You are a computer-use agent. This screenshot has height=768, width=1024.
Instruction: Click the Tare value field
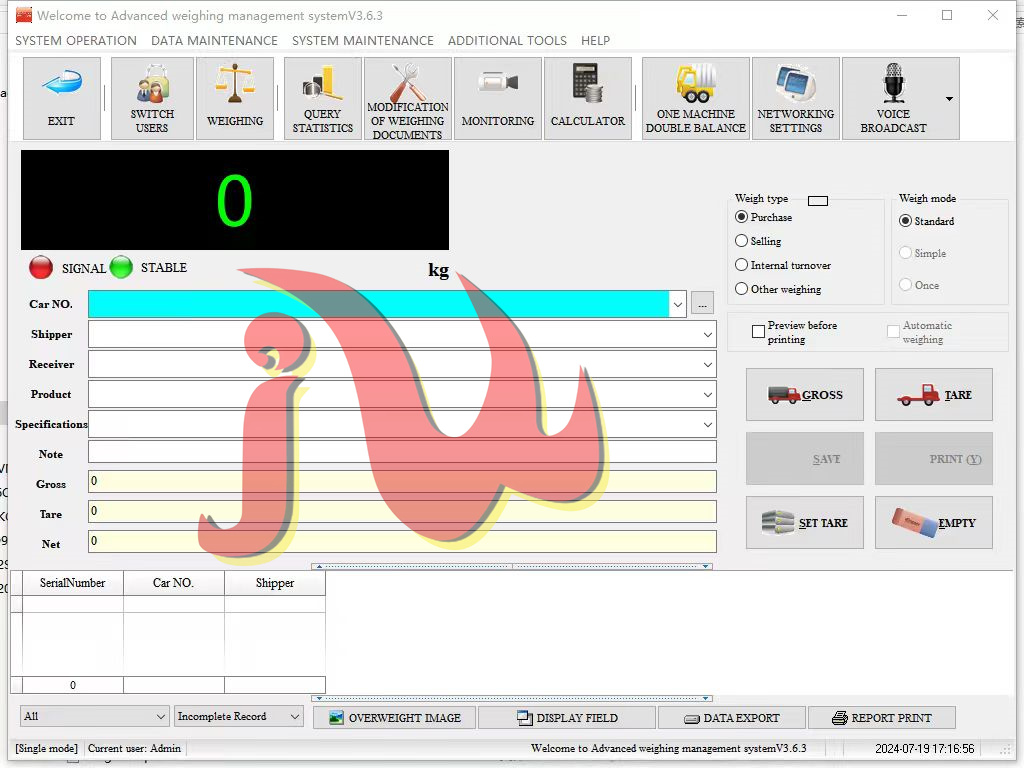coord(402,511)
